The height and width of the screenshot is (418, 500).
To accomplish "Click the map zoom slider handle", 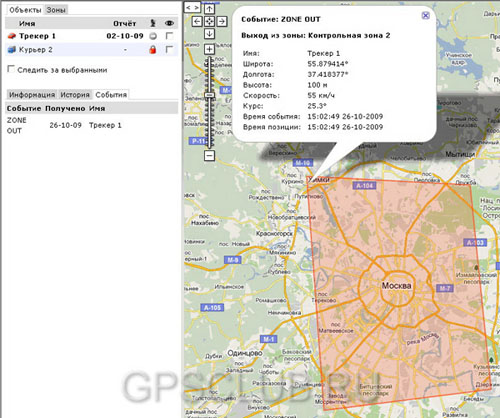I will [209, 95].
